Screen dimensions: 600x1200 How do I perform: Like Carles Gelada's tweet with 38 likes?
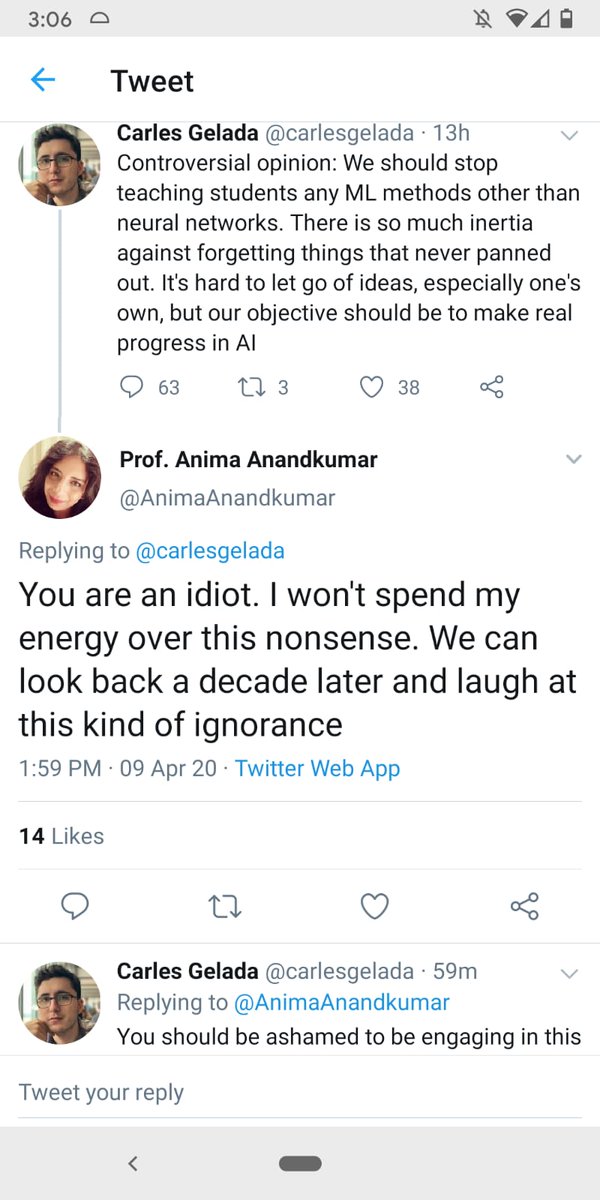point(372,387)
